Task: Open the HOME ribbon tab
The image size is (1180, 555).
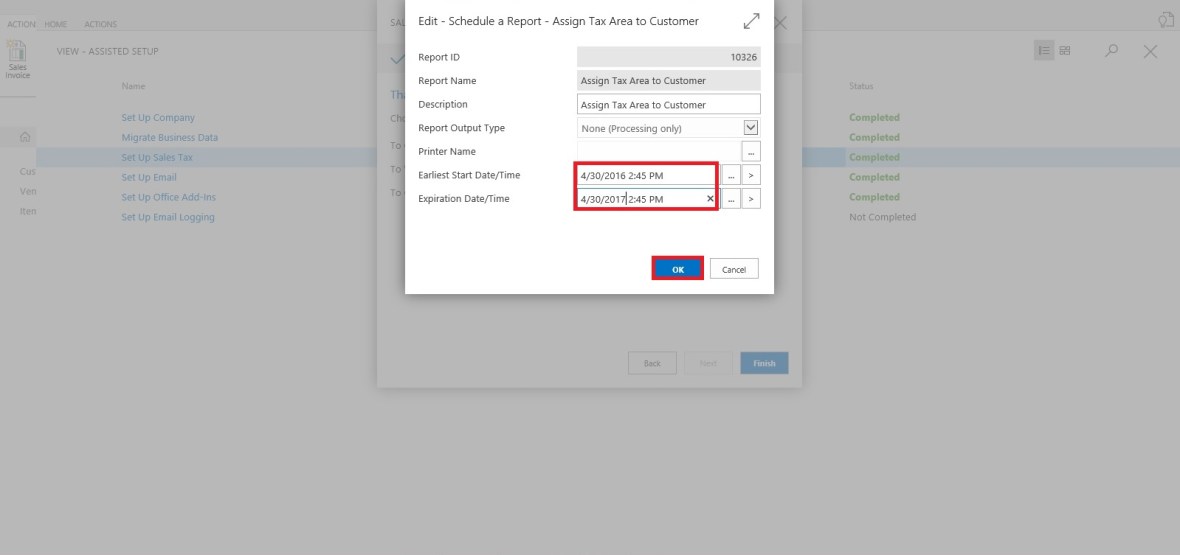Action: pyautogui.click(x=56, y=24)
